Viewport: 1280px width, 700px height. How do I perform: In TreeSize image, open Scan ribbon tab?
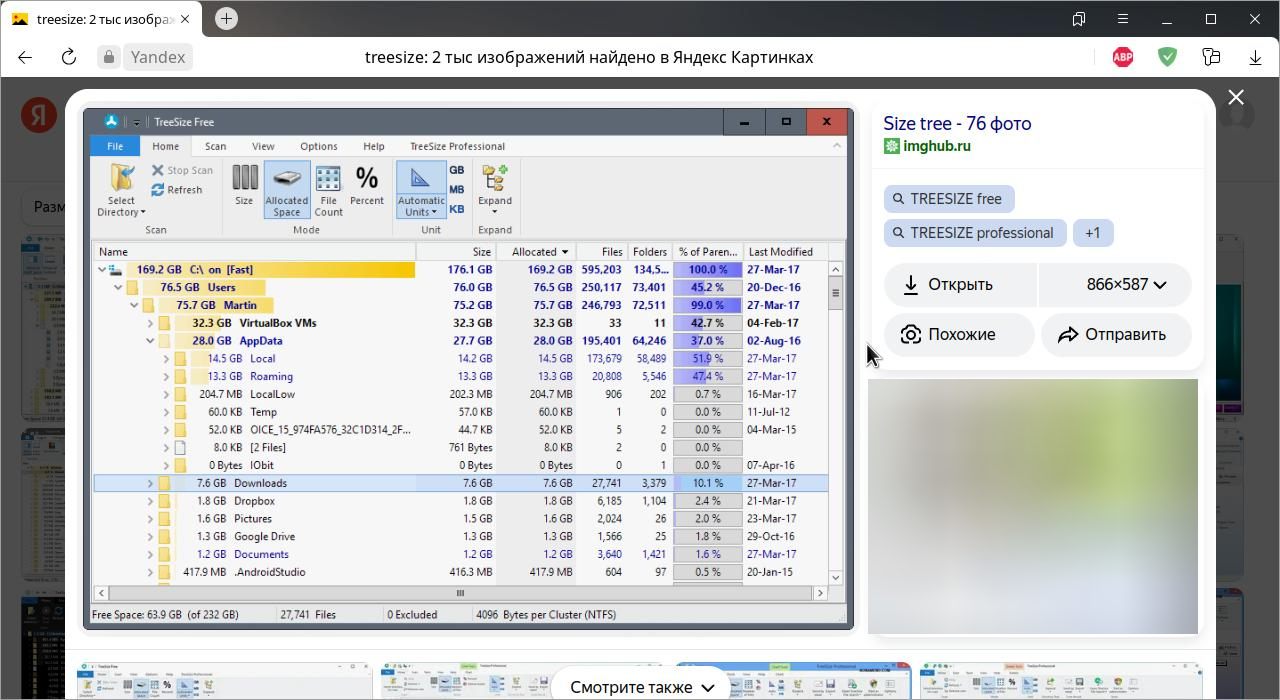coord(215,146)
